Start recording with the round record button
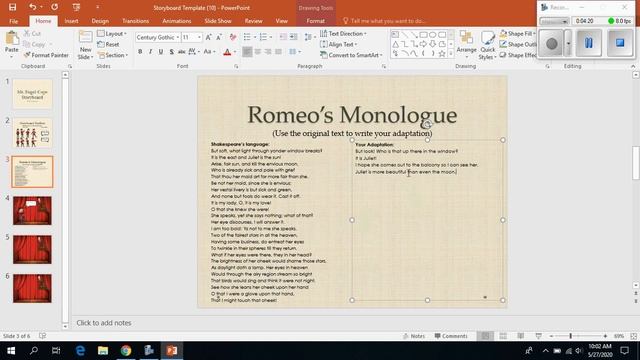 pos(551,43)
